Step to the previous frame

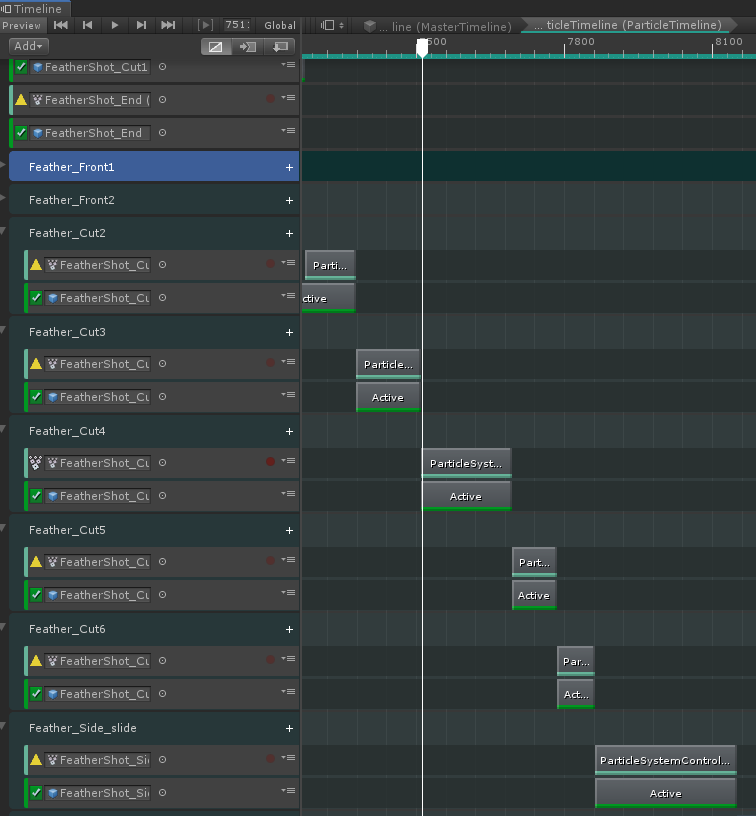pyautogui.click(x=88, y=25)
